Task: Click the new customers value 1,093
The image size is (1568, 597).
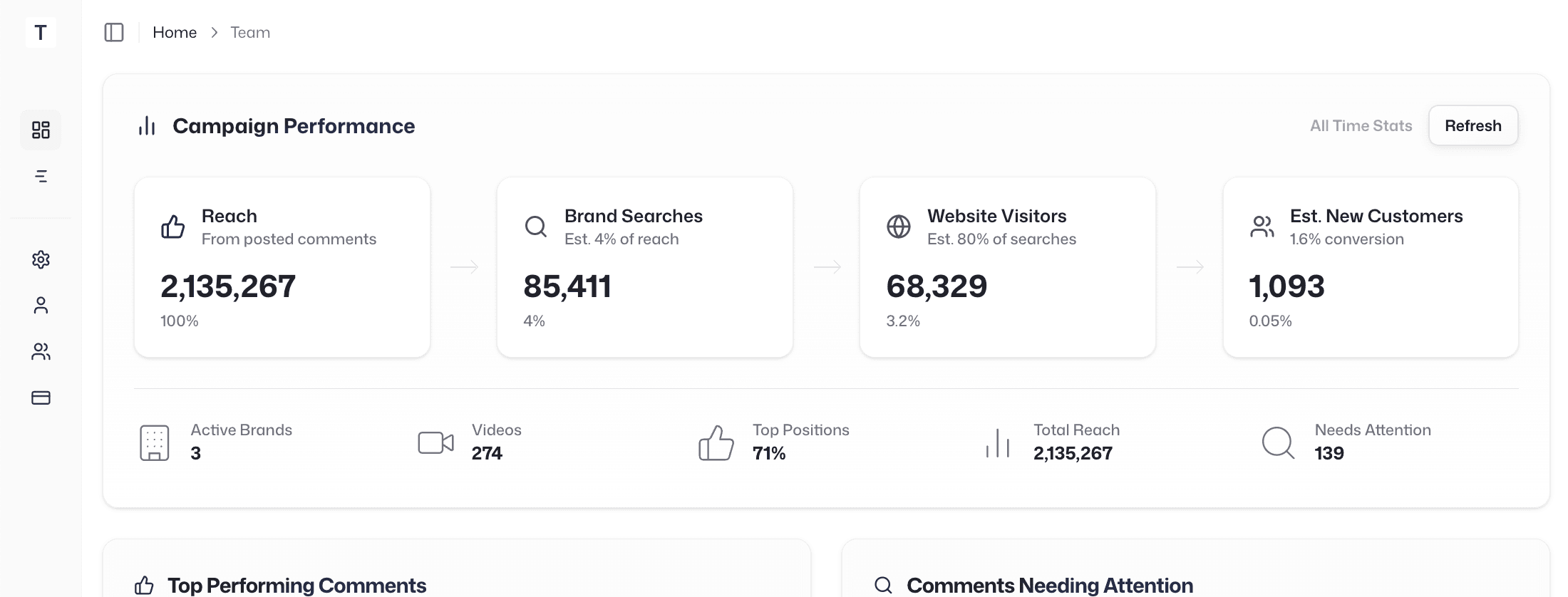Action: (x=1286, y=286)
